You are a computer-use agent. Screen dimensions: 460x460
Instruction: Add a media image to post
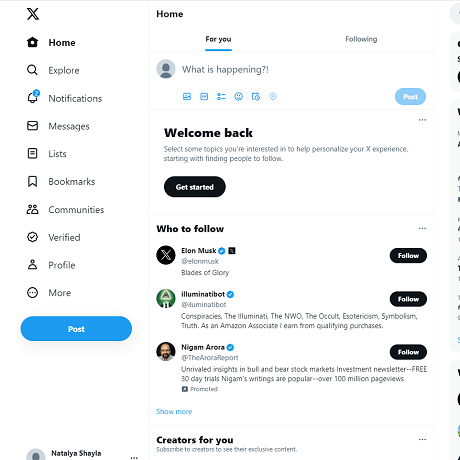[x=187, y=97]
